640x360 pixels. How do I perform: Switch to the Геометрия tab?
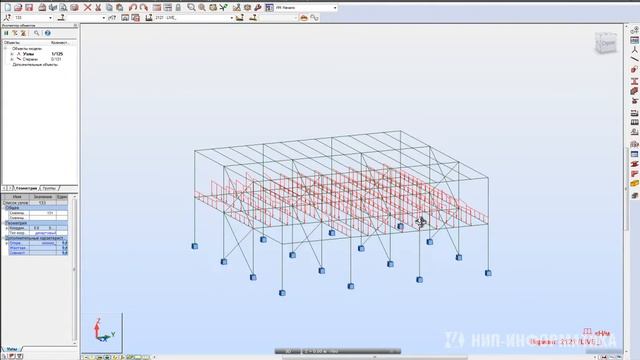pyautogui.click(x=27, y=188)
